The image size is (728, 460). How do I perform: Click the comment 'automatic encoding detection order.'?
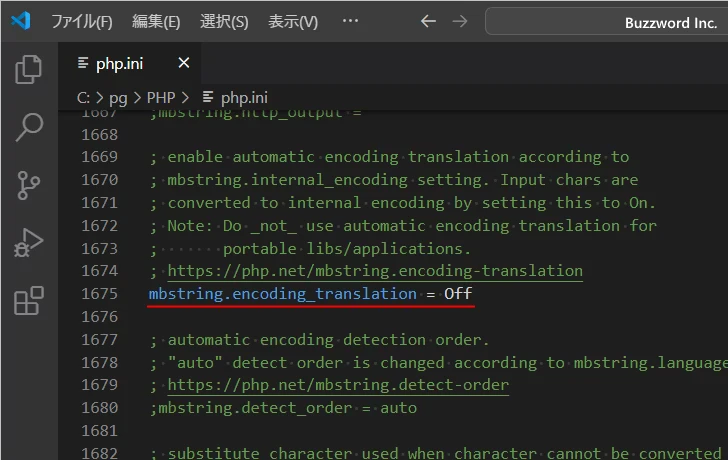pos(328,340)
